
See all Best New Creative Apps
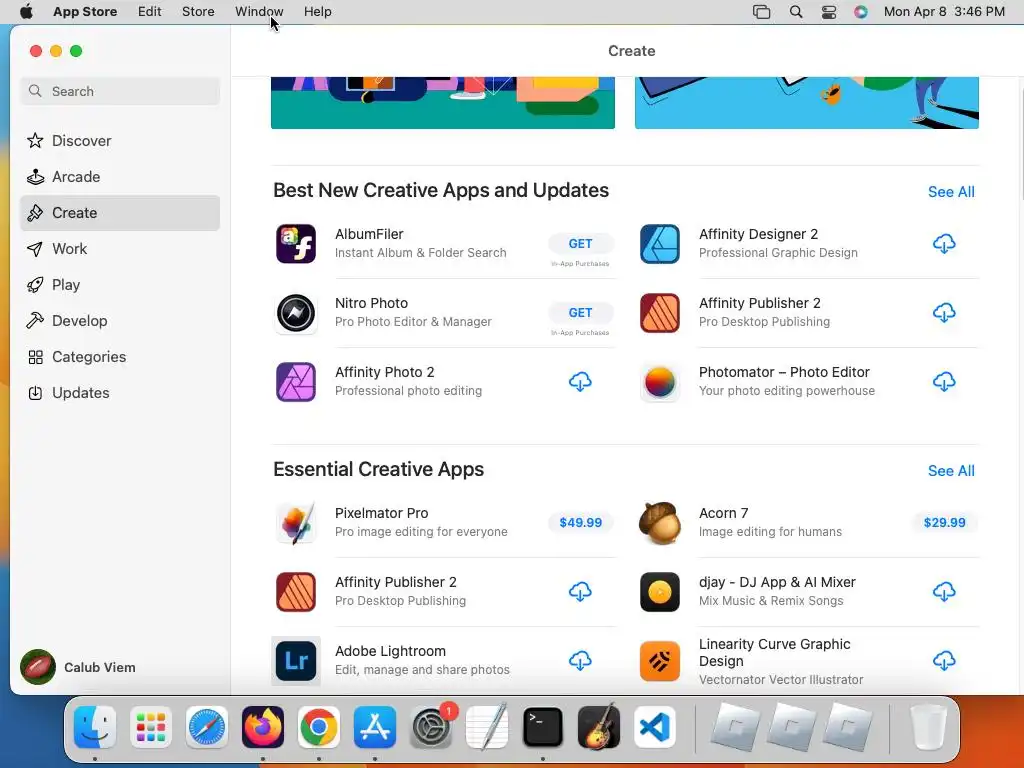click(x=951, y=192)
